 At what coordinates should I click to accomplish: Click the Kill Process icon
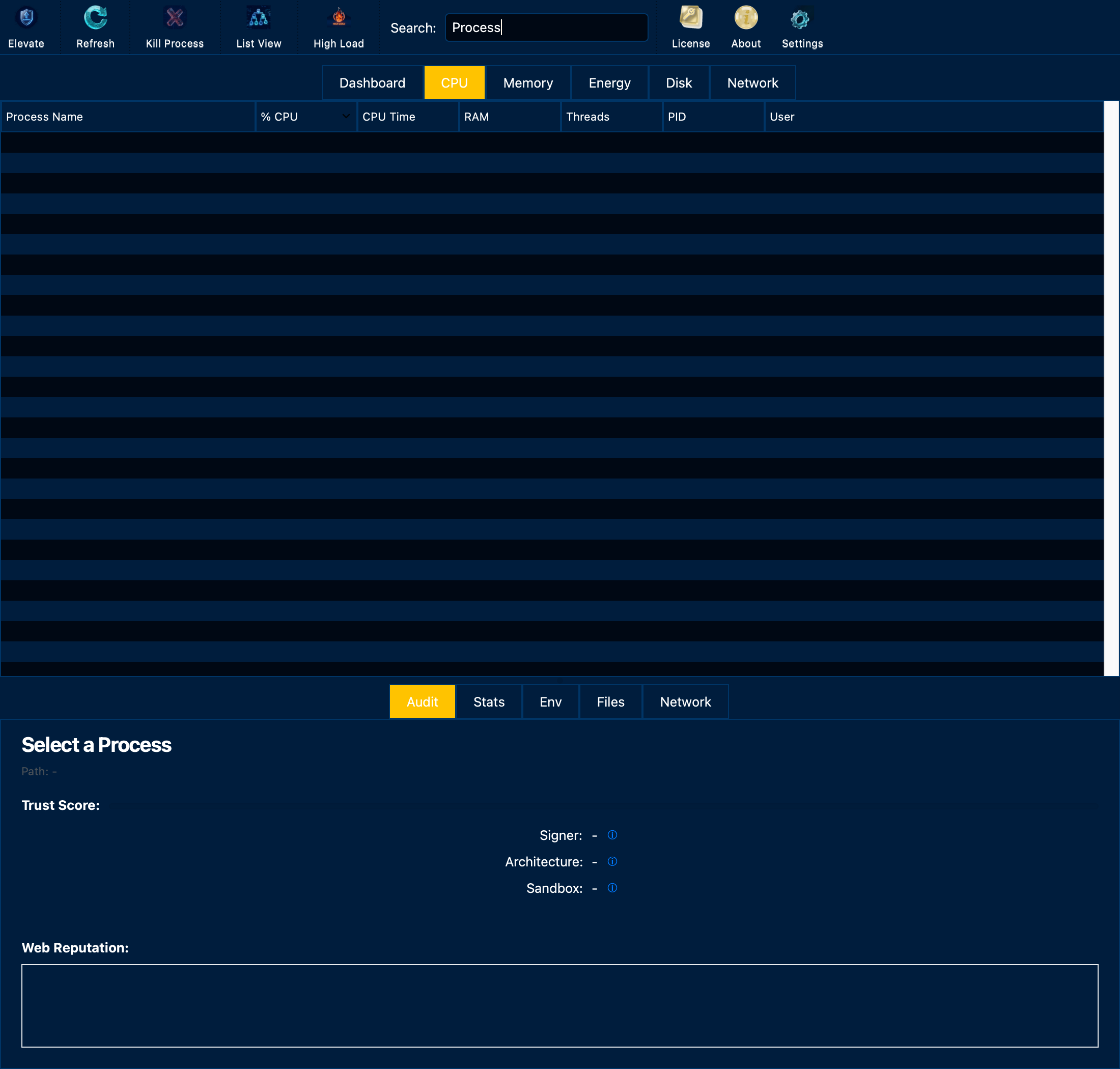coord(175,18)
